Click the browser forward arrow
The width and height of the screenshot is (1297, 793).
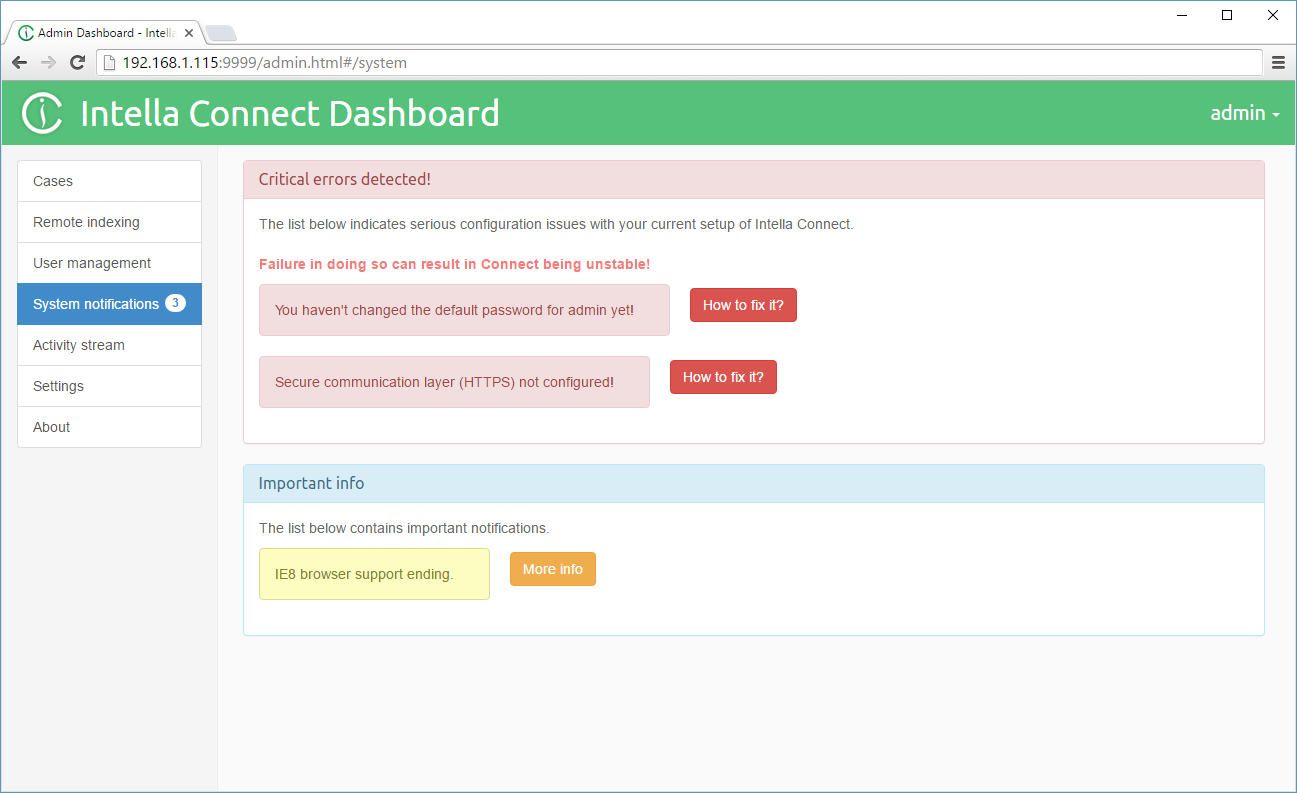[48, 63]
